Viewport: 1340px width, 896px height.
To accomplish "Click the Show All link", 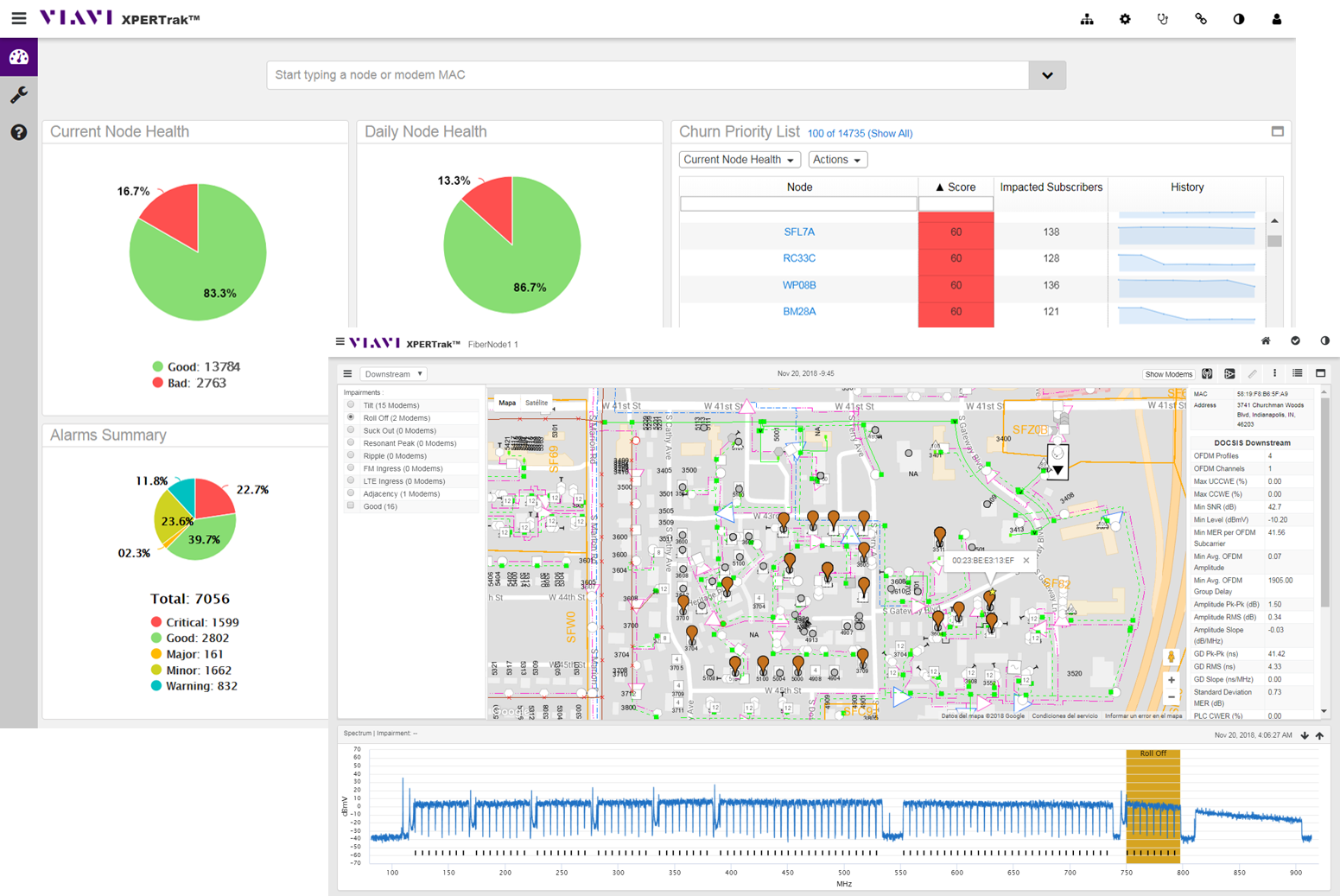I will [x=891, y=134].
